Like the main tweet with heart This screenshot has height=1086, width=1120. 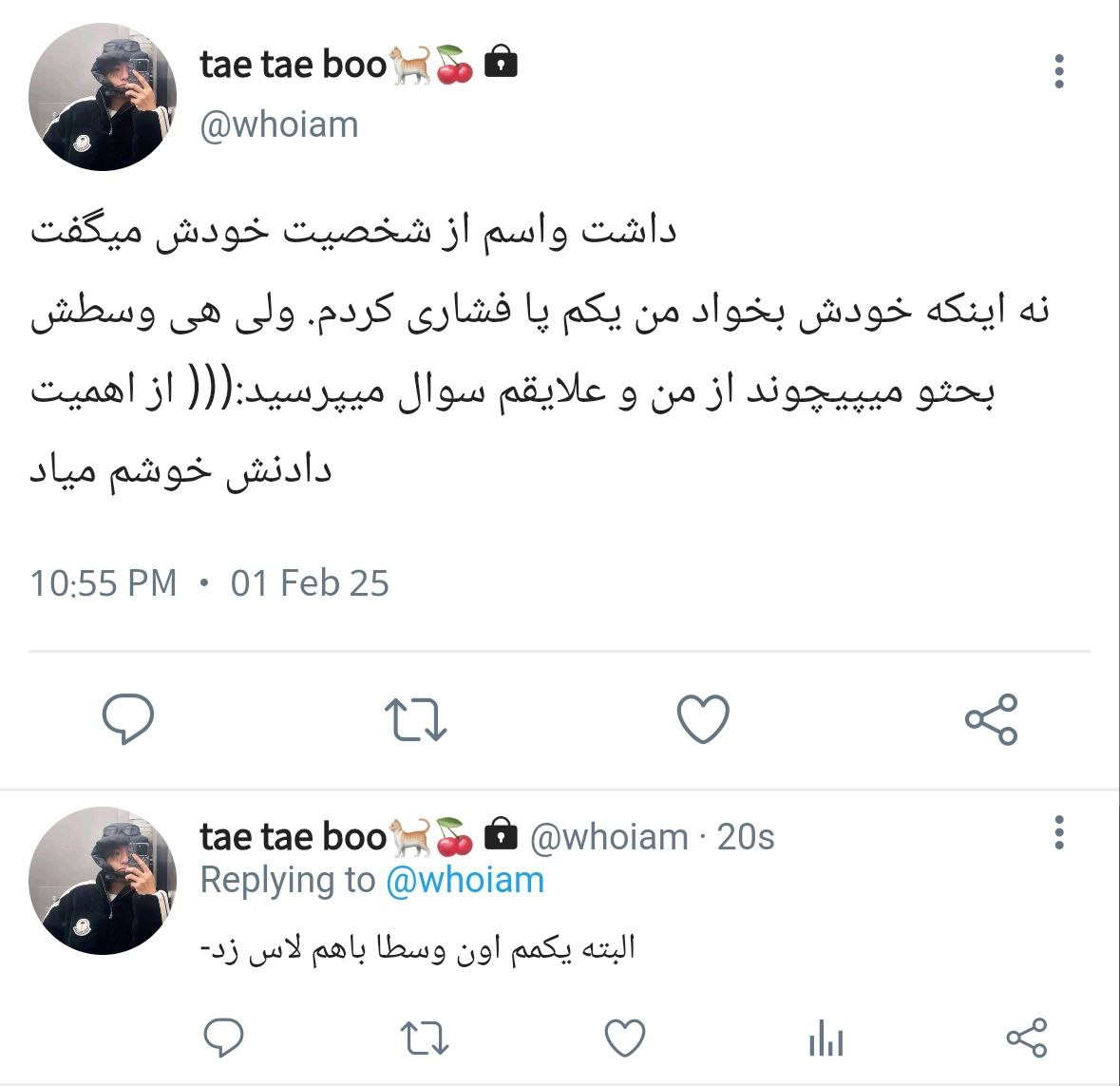point(703,718)
